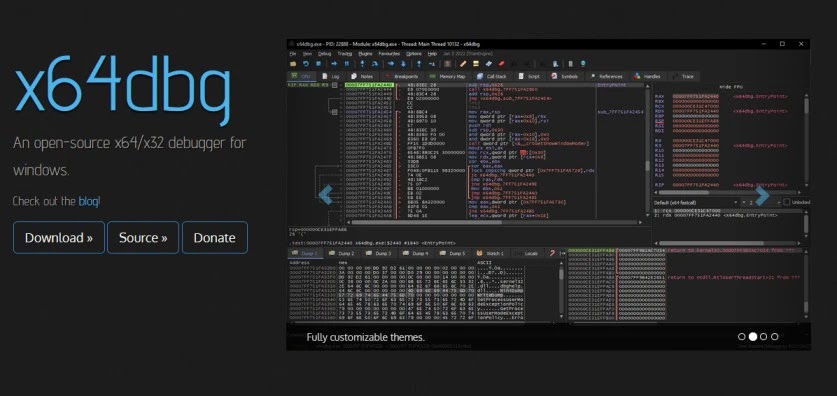Select the second carousel indicator dot

tap(753, 337)
